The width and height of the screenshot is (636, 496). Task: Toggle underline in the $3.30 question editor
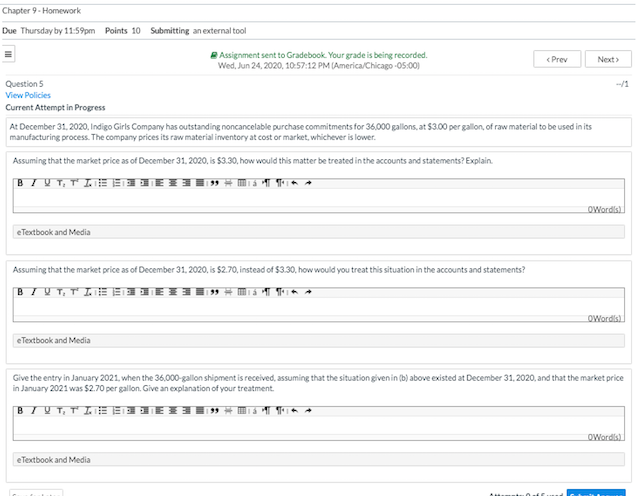pos(47,183)
